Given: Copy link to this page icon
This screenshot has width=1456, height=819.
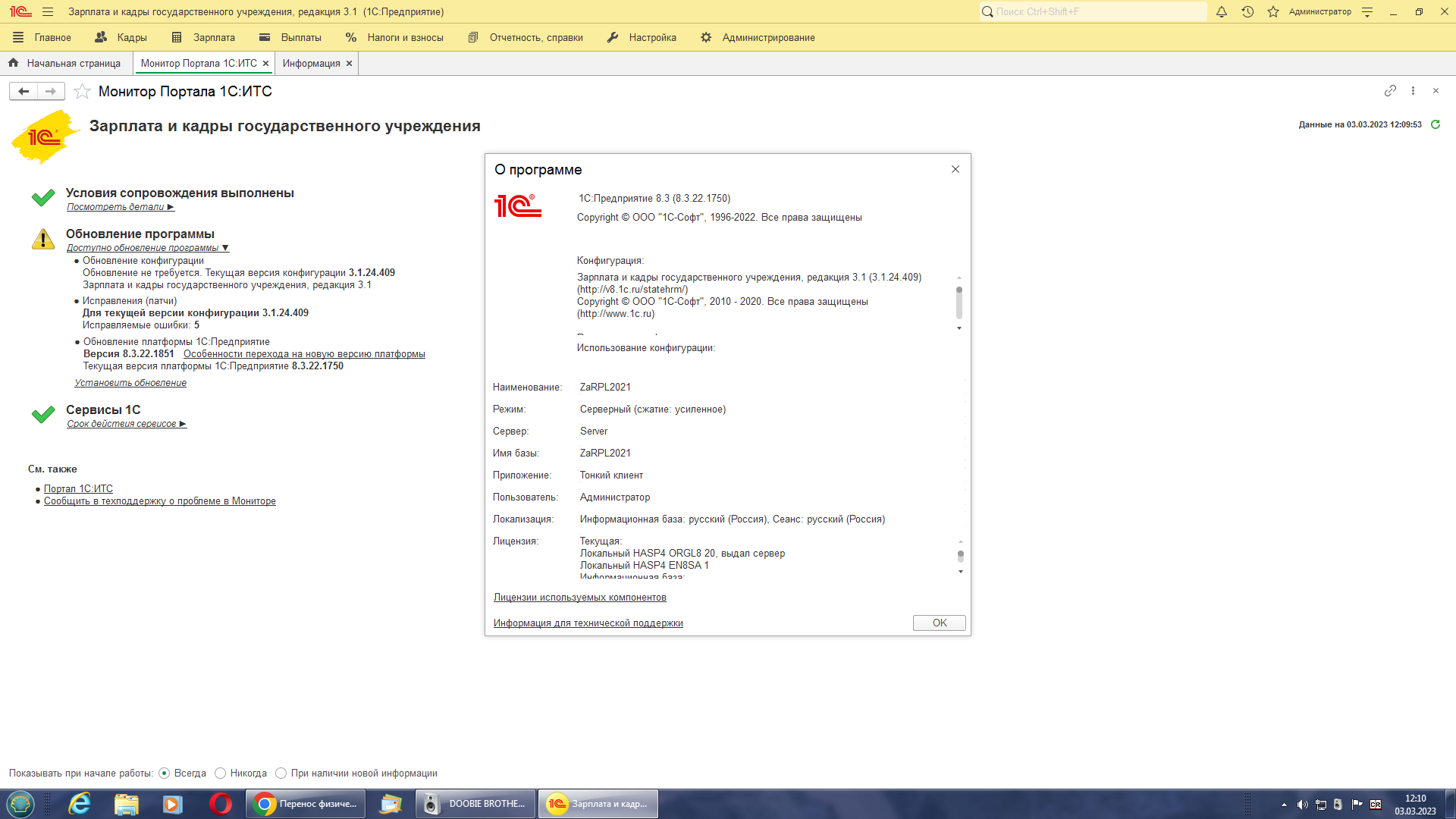Looking at the screenshot, I should coord(1390,90).
